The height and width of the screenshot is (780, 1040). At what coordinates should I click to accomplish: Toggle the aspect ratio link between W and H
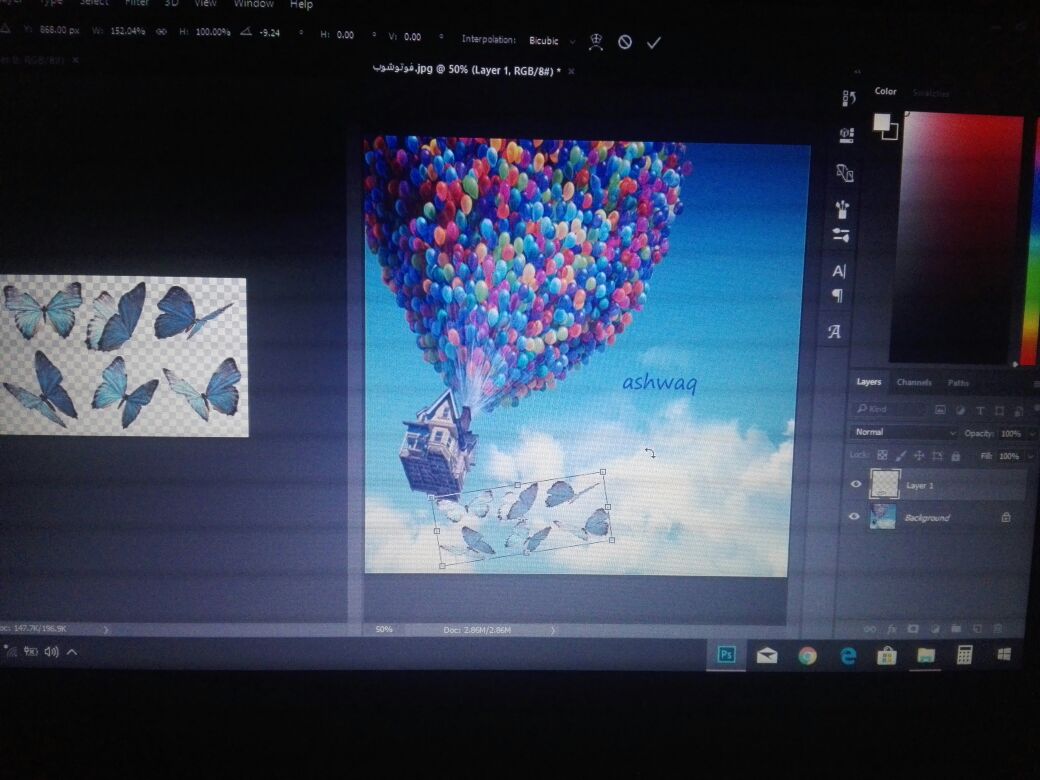161,32
